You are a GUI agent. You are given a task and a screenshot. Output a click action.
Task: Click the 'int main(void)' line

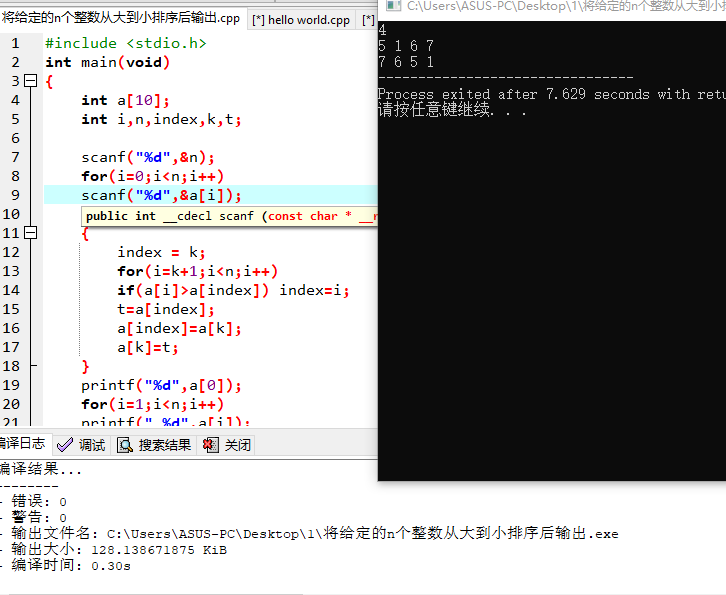[107, 62]
